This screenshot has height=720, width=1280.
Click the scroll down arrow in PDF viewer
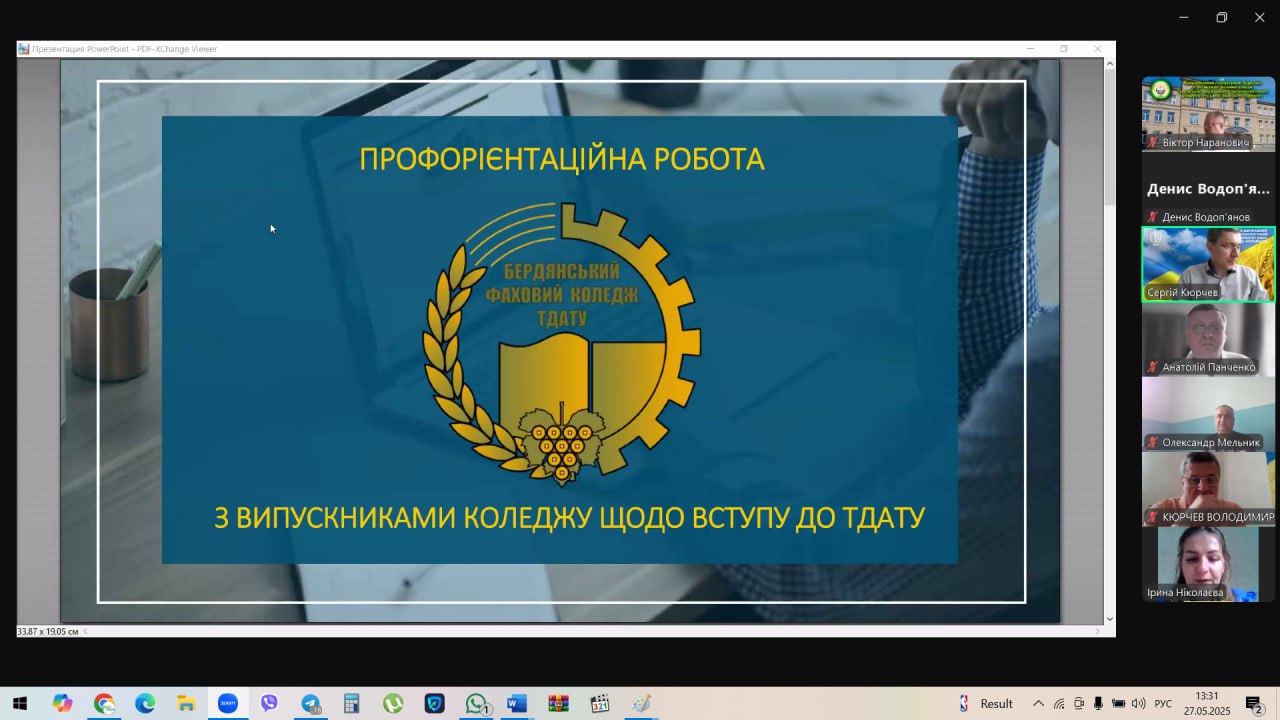click(x=1109, y=619)
